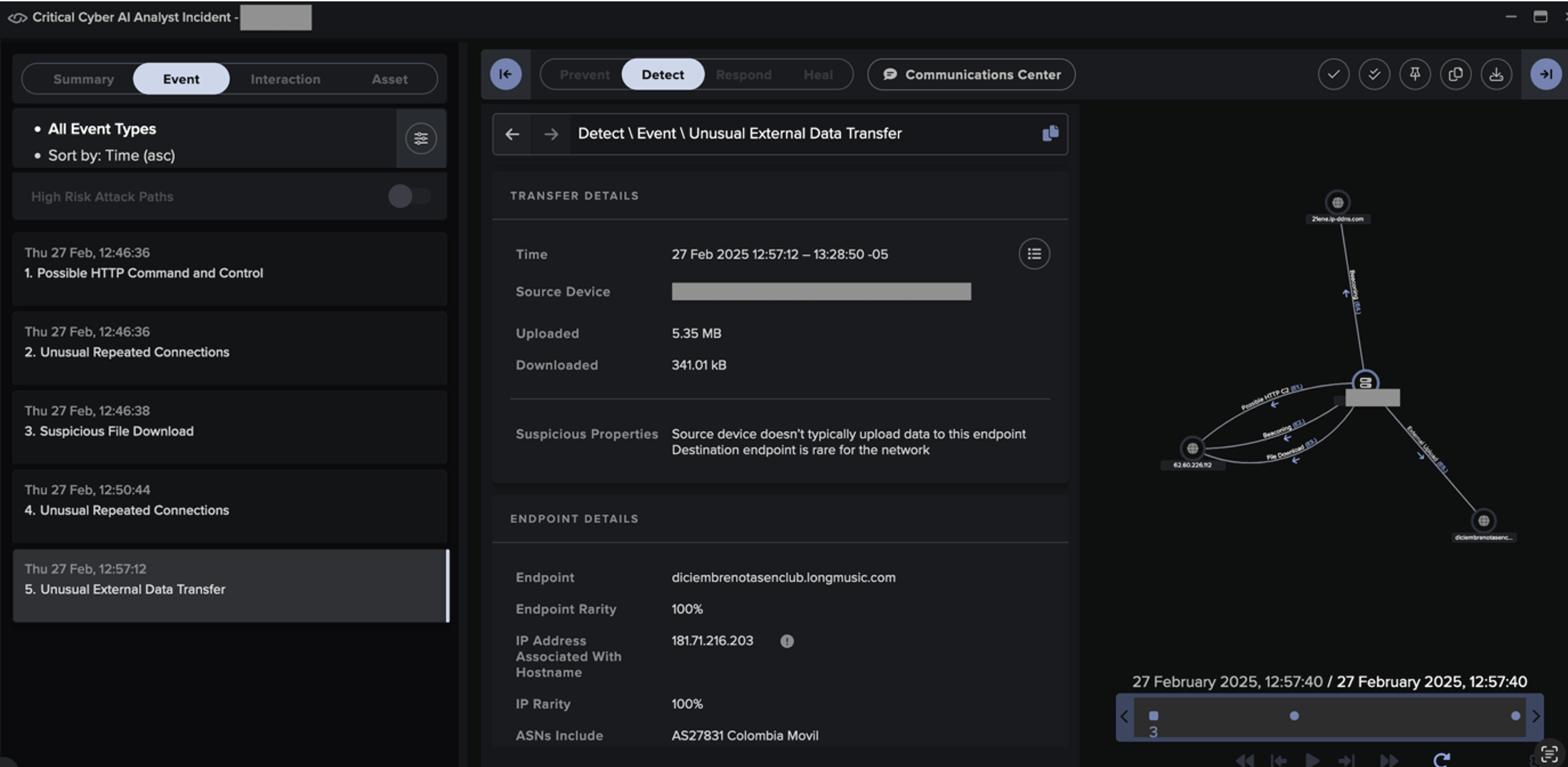Click the File Download edge label in graph
Screen dimensions: 1568x767
(x=1291, y=449)
